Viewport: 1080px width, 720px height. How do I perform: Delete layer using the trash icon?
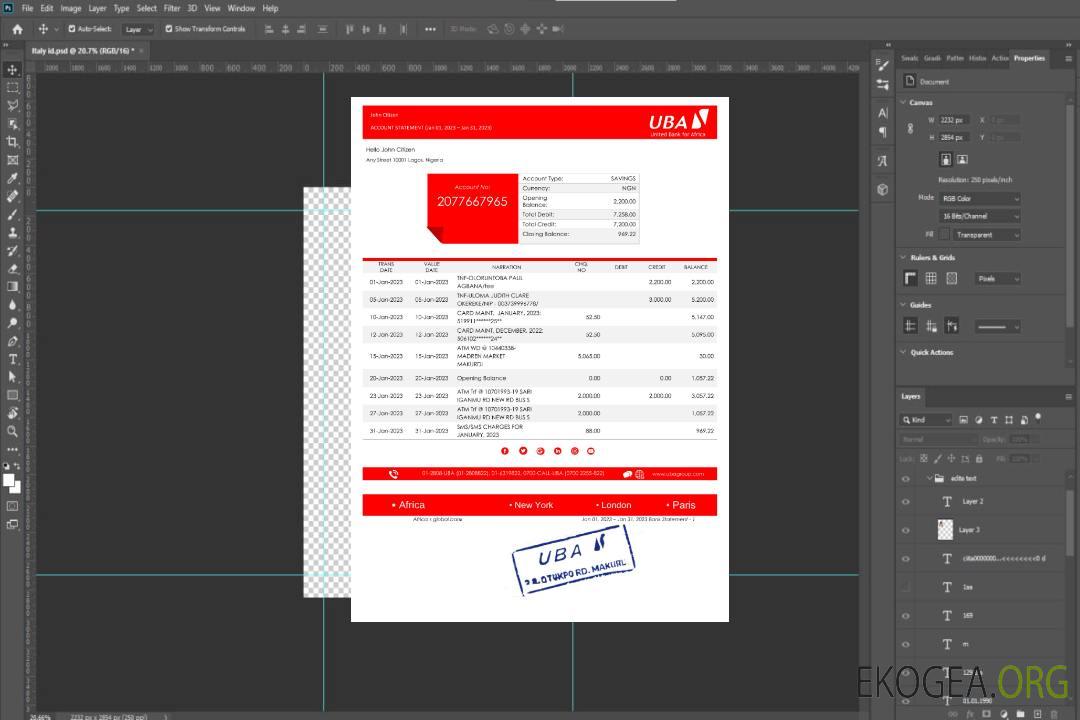pos(1054,714)
